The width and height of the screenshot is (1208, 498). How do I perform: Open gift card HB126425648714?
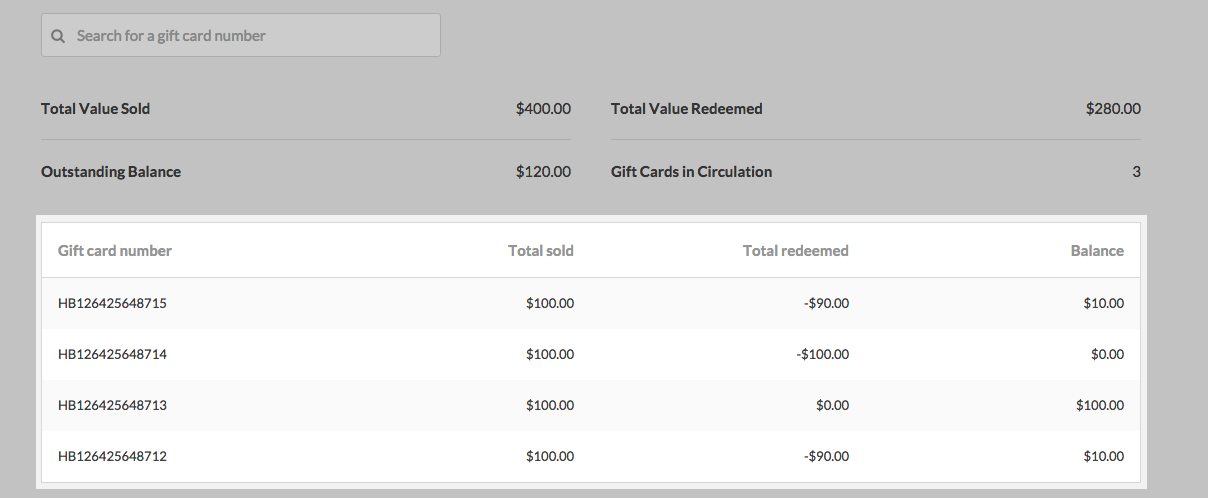(x=113, y=354)
